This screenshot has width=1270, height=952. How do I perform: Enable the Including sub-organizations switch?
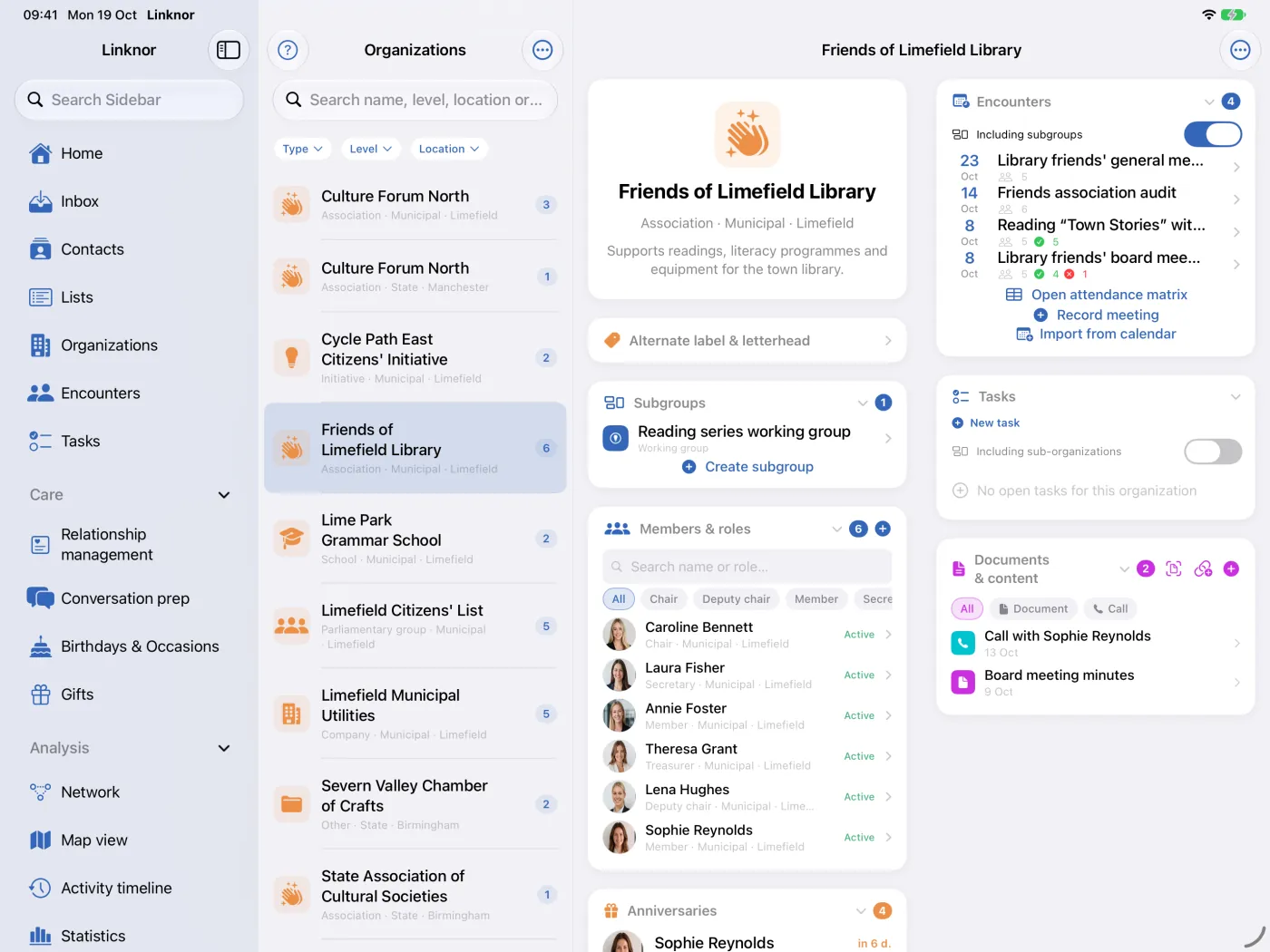pyautogui.click(x=1213, y=452)
